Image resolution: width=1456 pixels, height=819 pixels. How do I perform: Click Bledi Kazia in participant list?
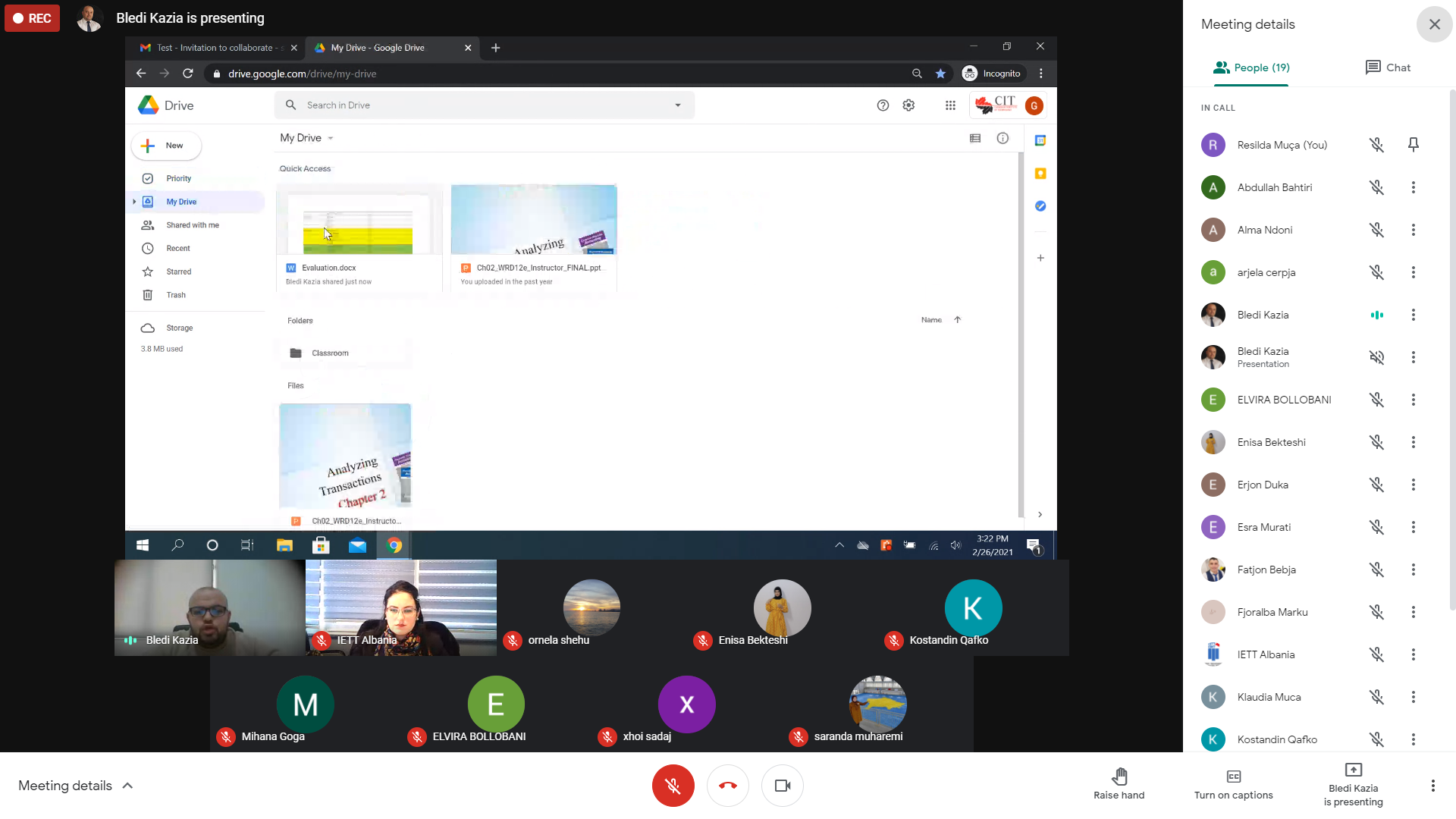[x=1263, y=315]
